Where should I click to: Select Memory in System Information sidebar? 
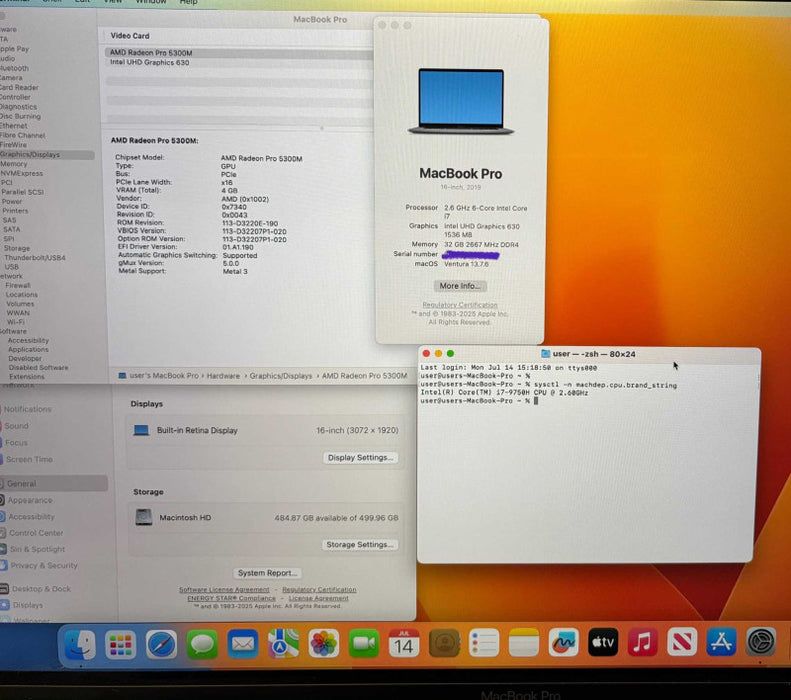coord(14,164)
